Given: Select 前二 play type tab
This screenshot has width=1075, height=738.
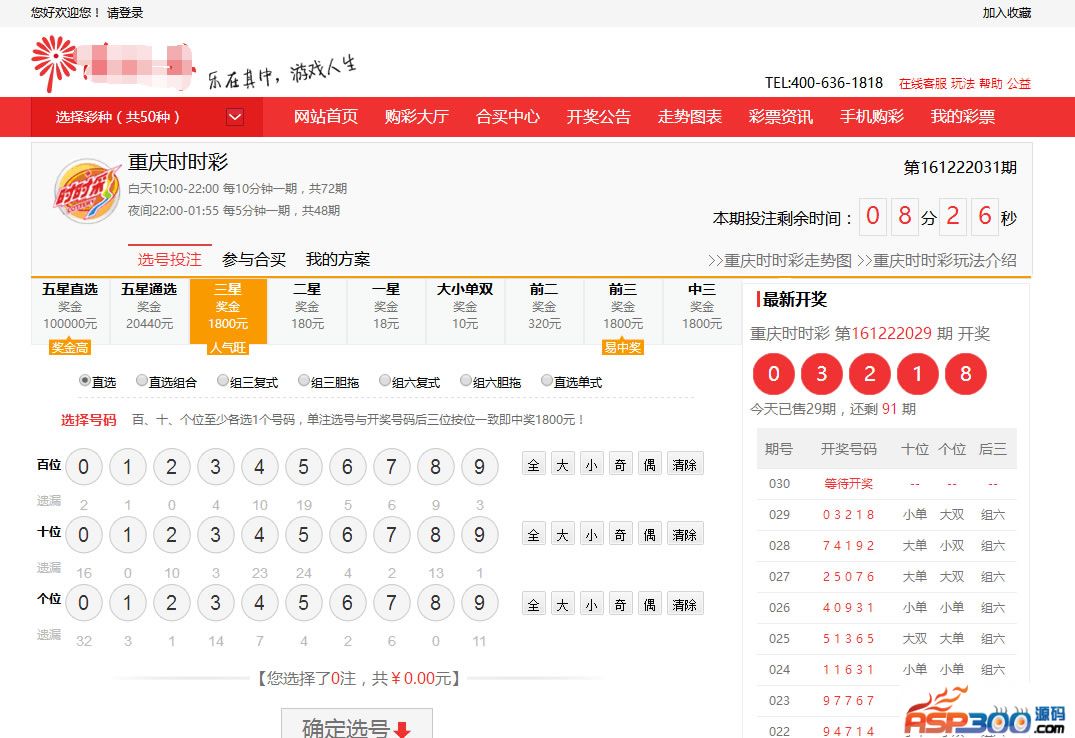Looking at the screenshot, I should [x=544, y=311].
